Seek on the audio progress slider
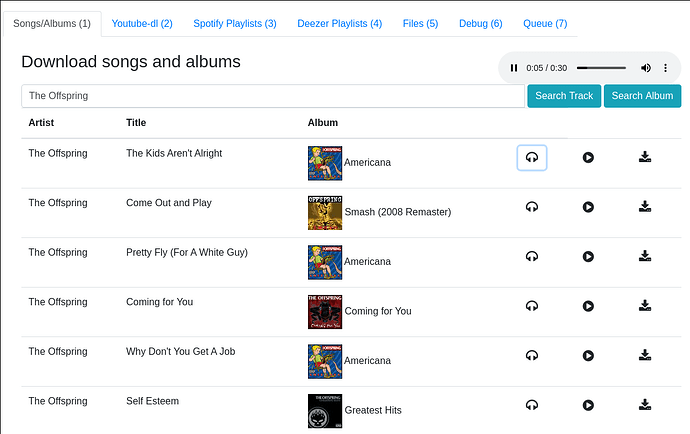The width and height of the screenshot is (690, 434). (601, 68)
